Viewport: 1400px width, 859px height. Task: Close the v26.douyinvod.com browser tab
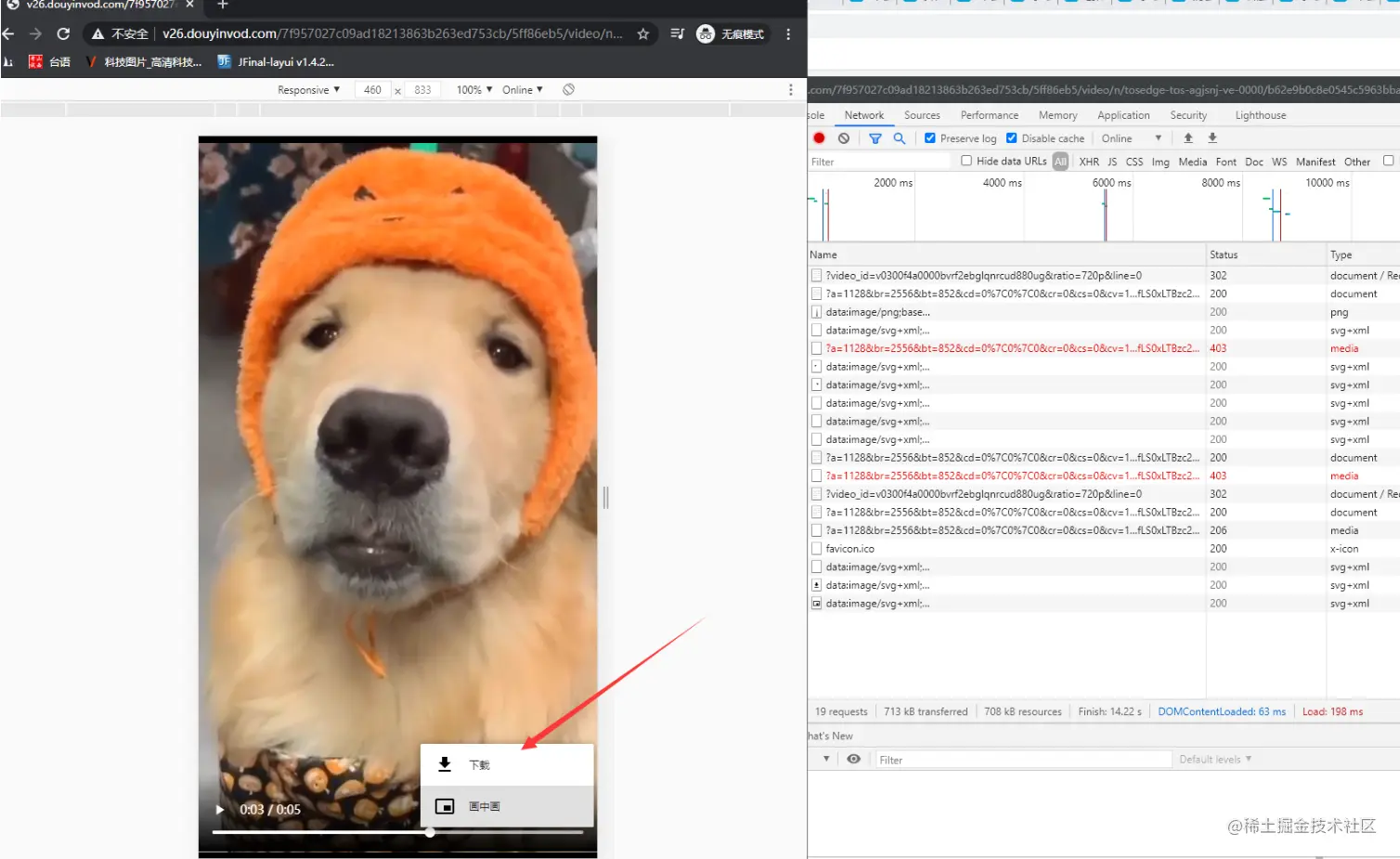[x=189, y=5]
